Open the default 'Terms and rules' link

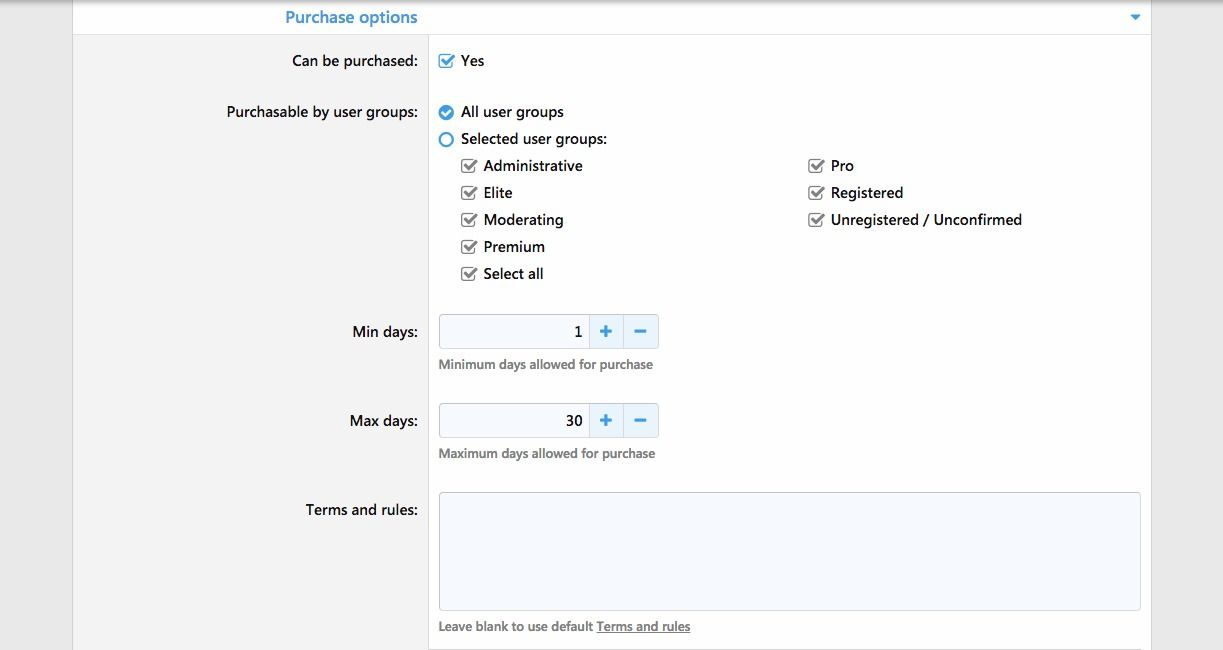click(x=643, y=627)
